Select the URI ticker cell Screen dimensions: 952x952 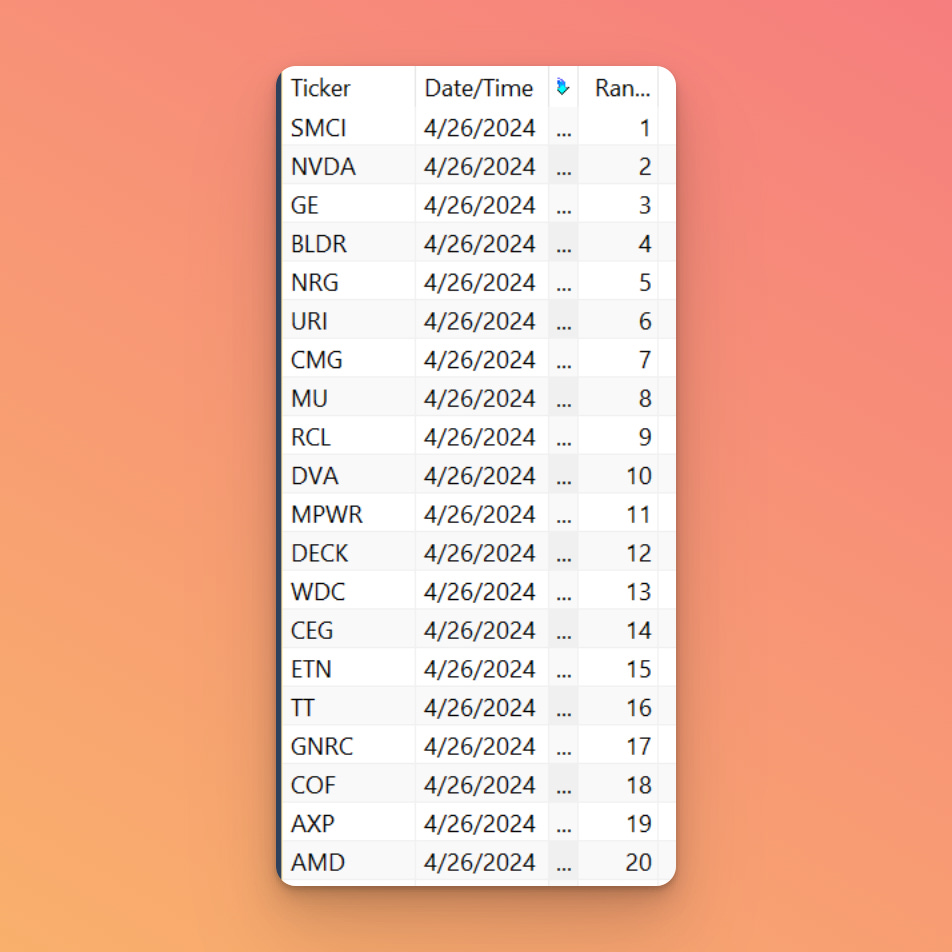(x=348, y=321)
